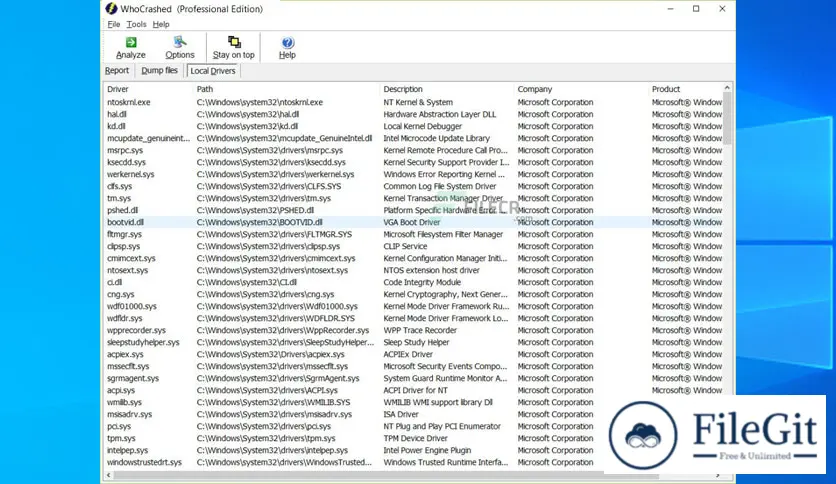This screenshot has height=484, width=836.
Task: Select the ci.dll driver row
Action: (x=413, y=282)
